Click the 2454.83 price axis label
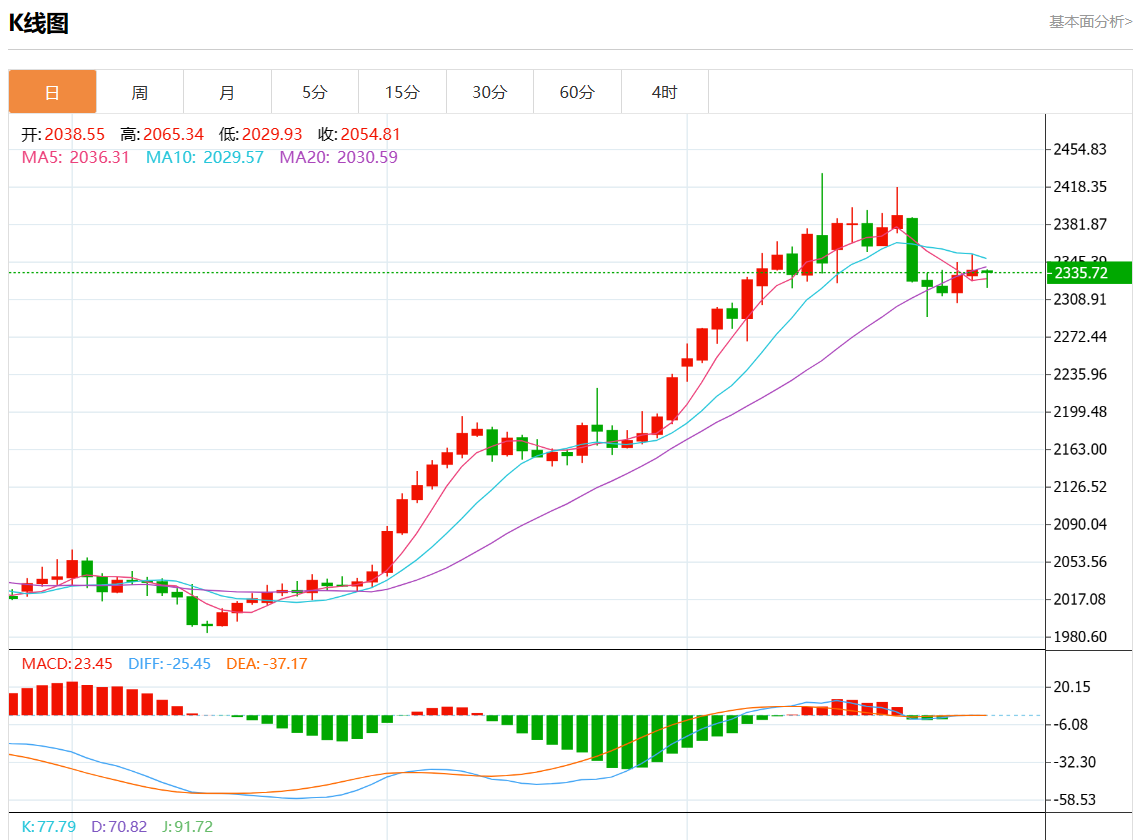The width and height of the screenshot is (1146, 840). coord(1079,149)
